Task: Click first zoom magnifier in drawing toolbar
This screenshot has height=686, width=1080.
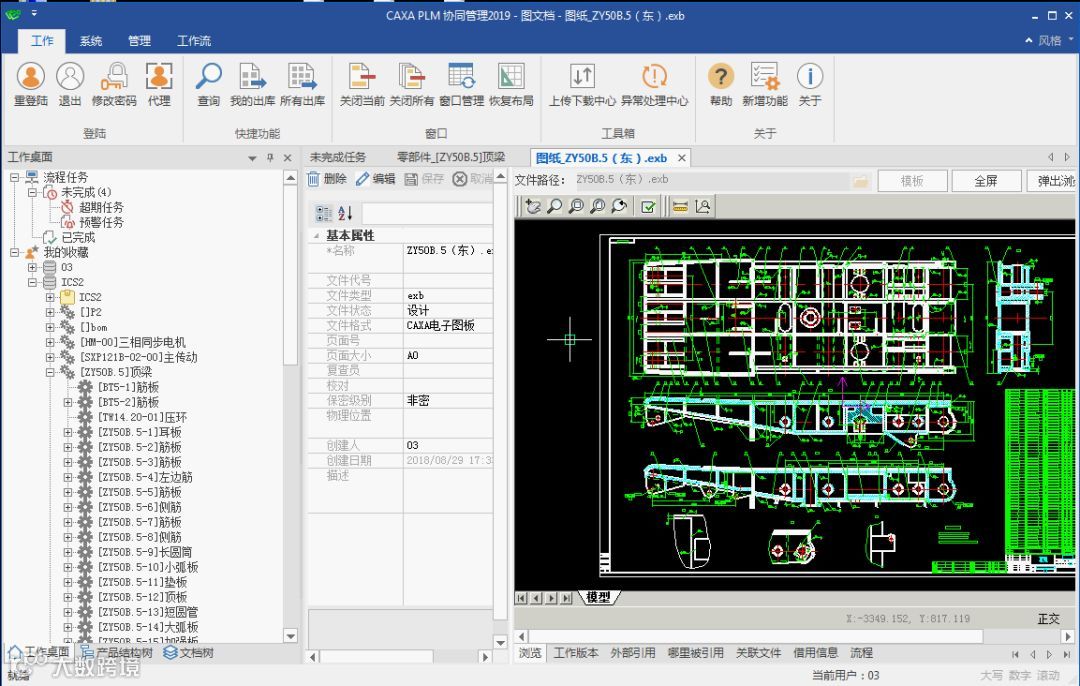Action: (554, 206)
